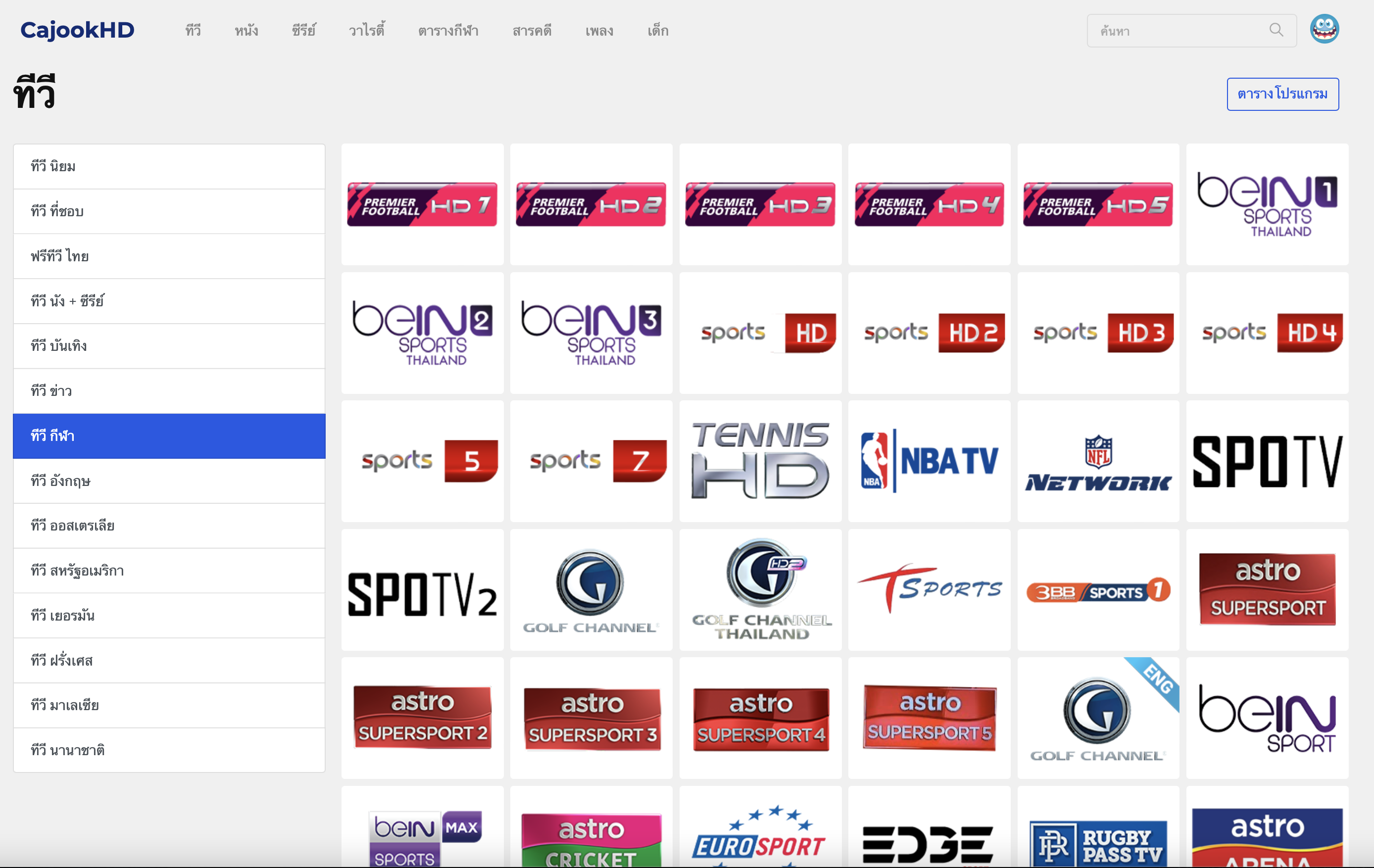Viewport: 1374px width, 868px height.
Task: Open beIN Sports 3 Thailand channel
Action: (x=591, y=333)
